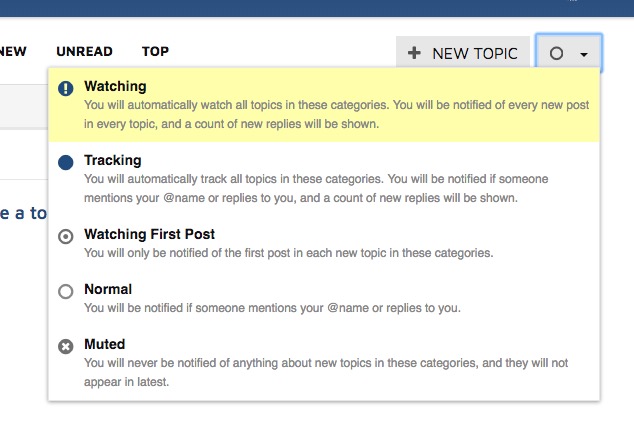
Task: Open the notification level dropdown caret
Action: click(584, 54)
